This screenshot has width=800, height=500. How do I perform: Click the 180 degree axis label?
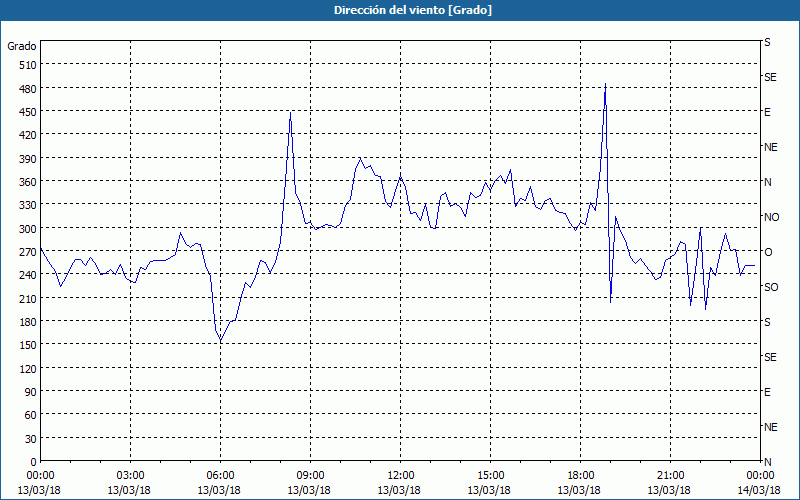28,322
